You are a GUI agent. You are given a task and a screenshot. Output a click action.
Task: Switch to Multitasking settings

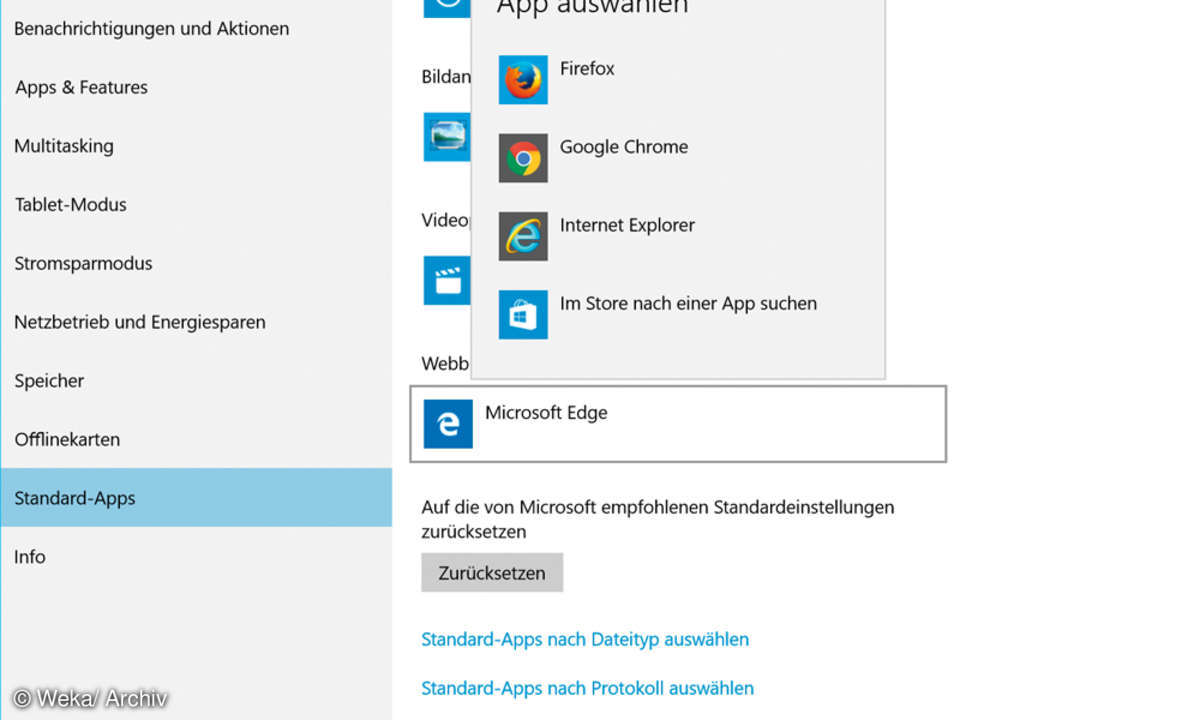[196, 146]
